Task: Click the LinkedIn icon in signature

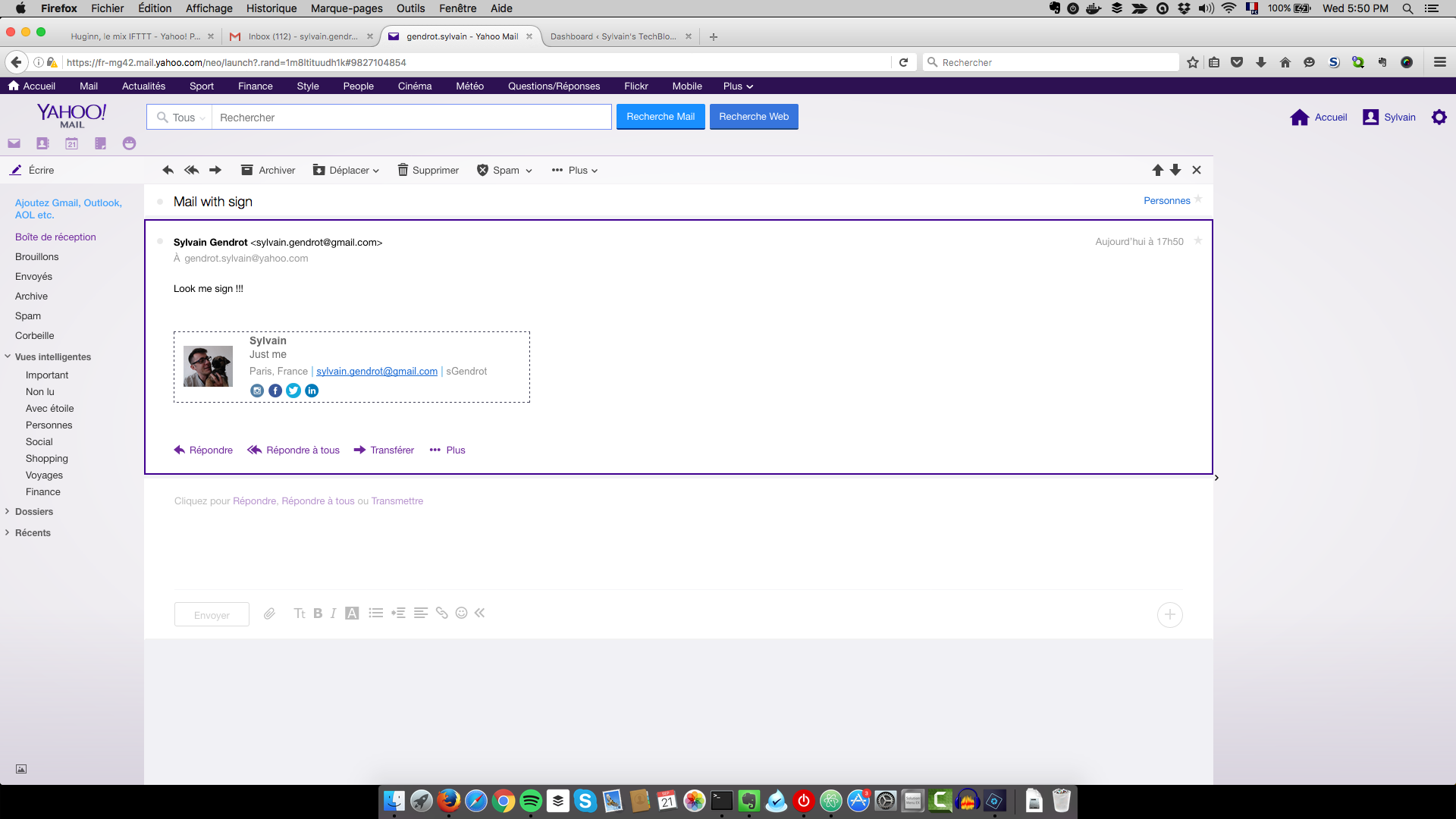Action: [312, 391]
